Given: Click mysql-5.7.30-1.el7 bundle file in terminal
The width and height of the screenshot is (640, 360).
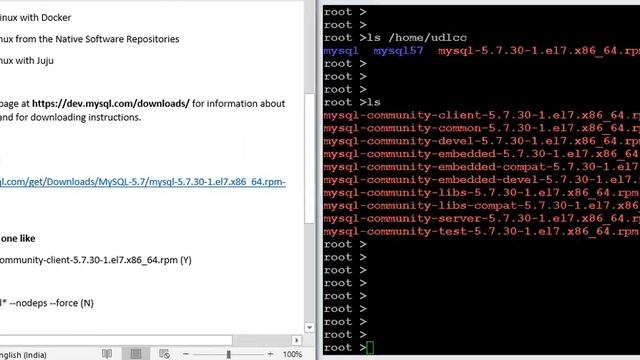Looking at the screenshot, I should click(539, 51).
